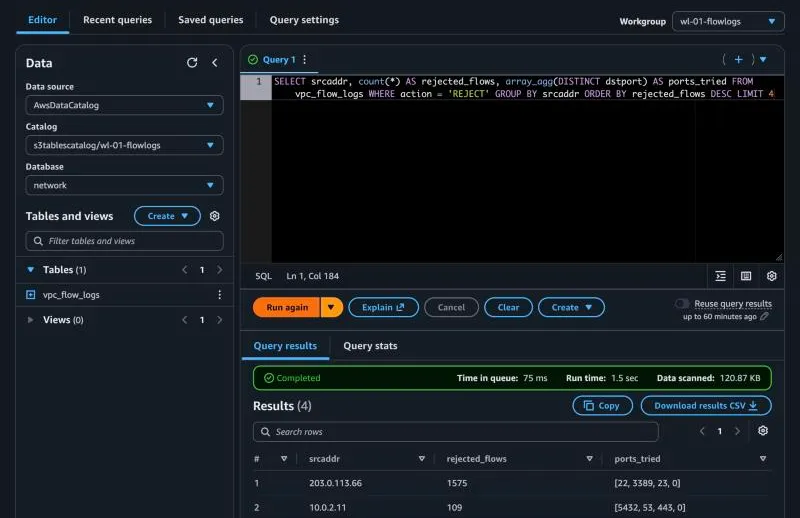Copy the query results
Screen dimensions: 800x518
603,406
